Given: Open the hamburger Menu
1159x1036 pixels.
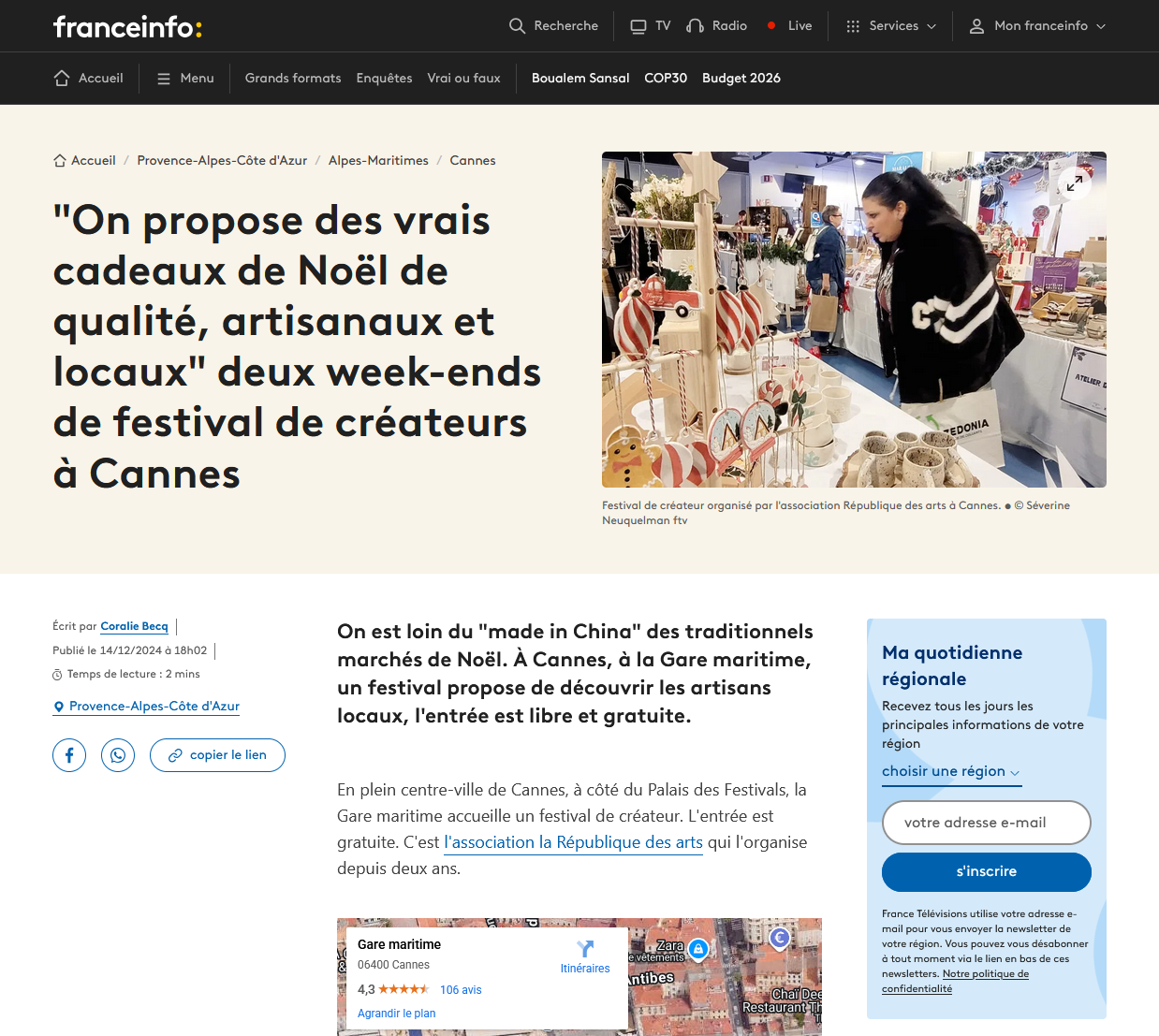Looking at the screenshot, I should click(185, 79).
